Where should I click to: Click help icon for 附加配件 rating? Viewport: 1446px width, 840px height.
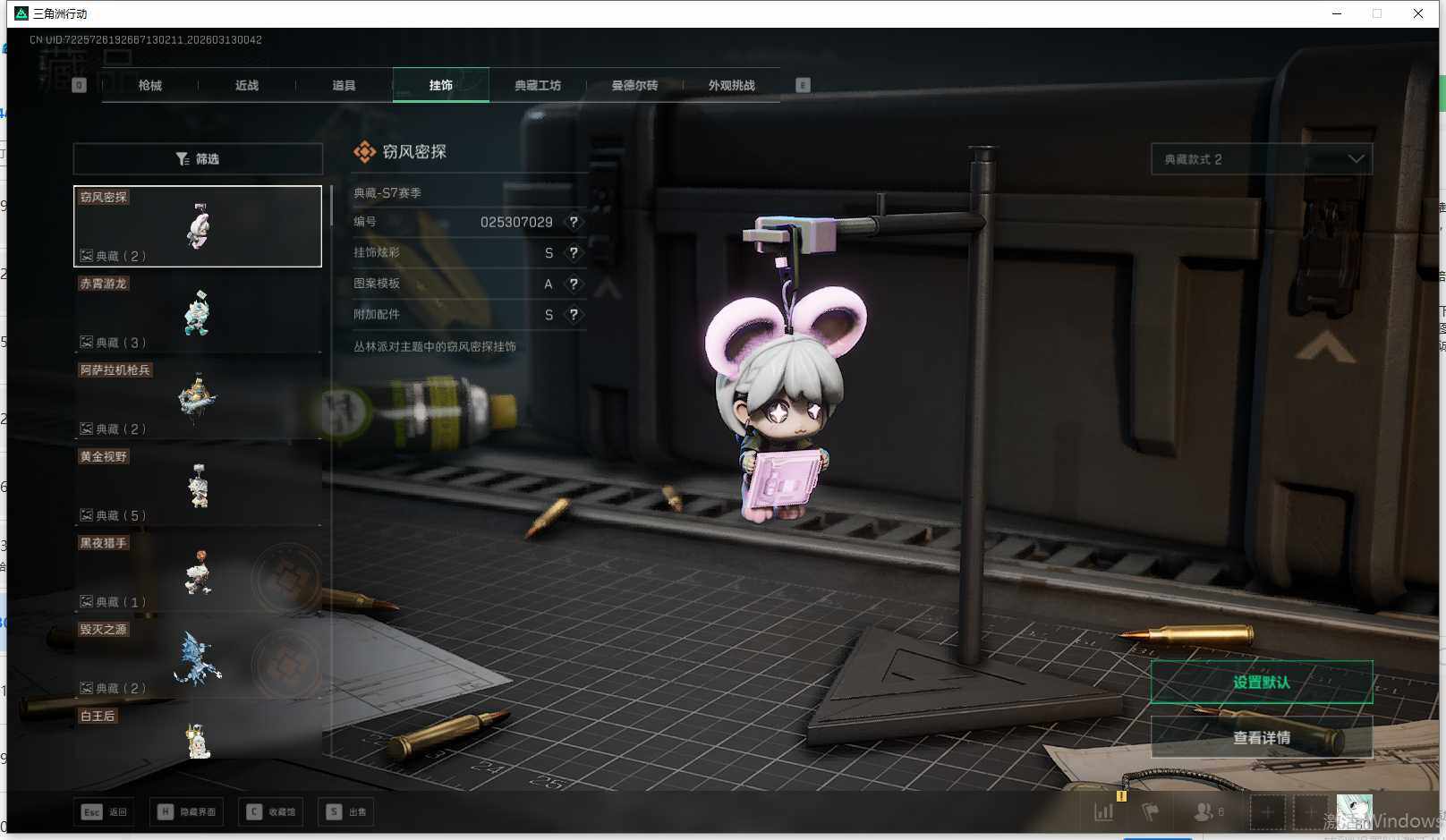574,315
